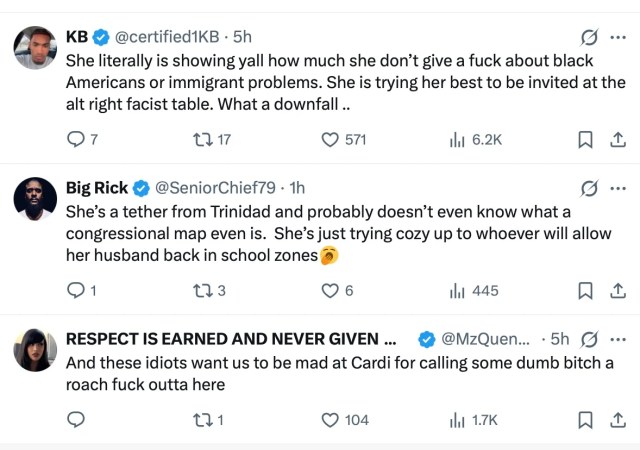Open Big Rick's profile avatar
Screen dimensions: 640x450
click(35, 198)
